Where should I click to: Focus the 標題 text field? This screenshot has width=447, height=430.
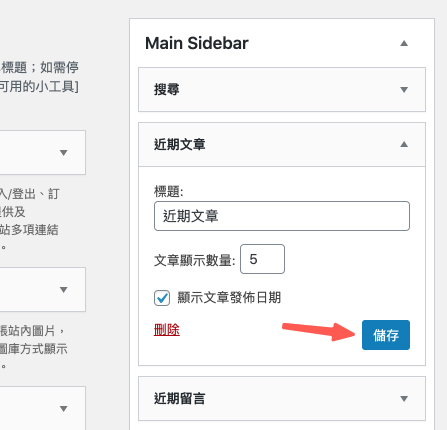282,216
